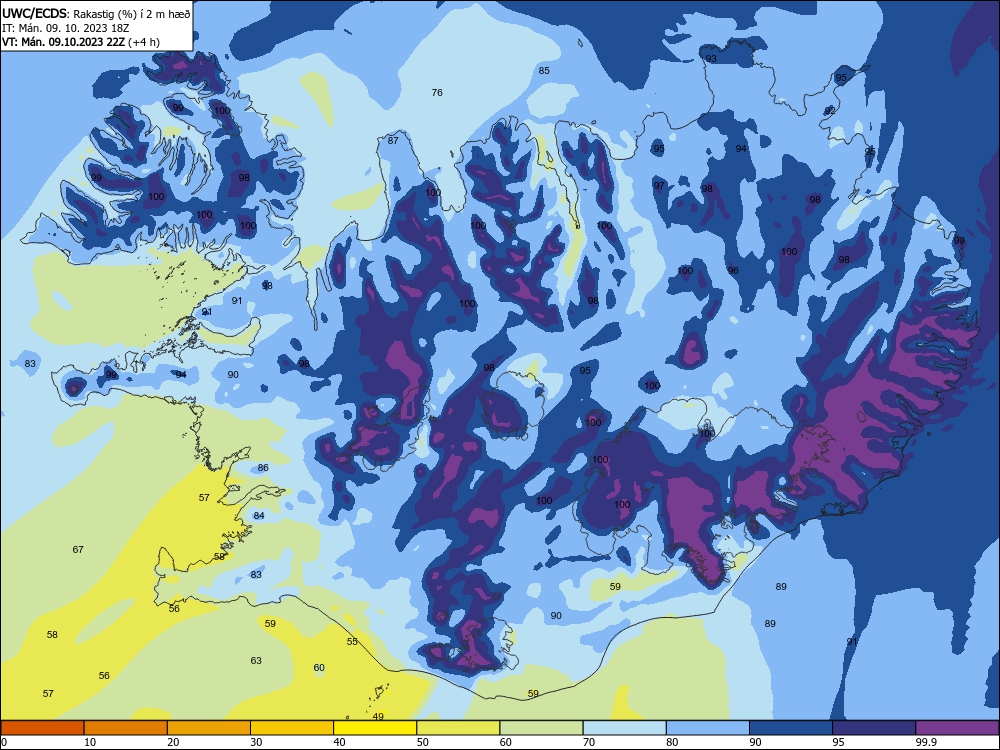
Task: Click the 85 humidity value over the northern sea
Action: 544,71
